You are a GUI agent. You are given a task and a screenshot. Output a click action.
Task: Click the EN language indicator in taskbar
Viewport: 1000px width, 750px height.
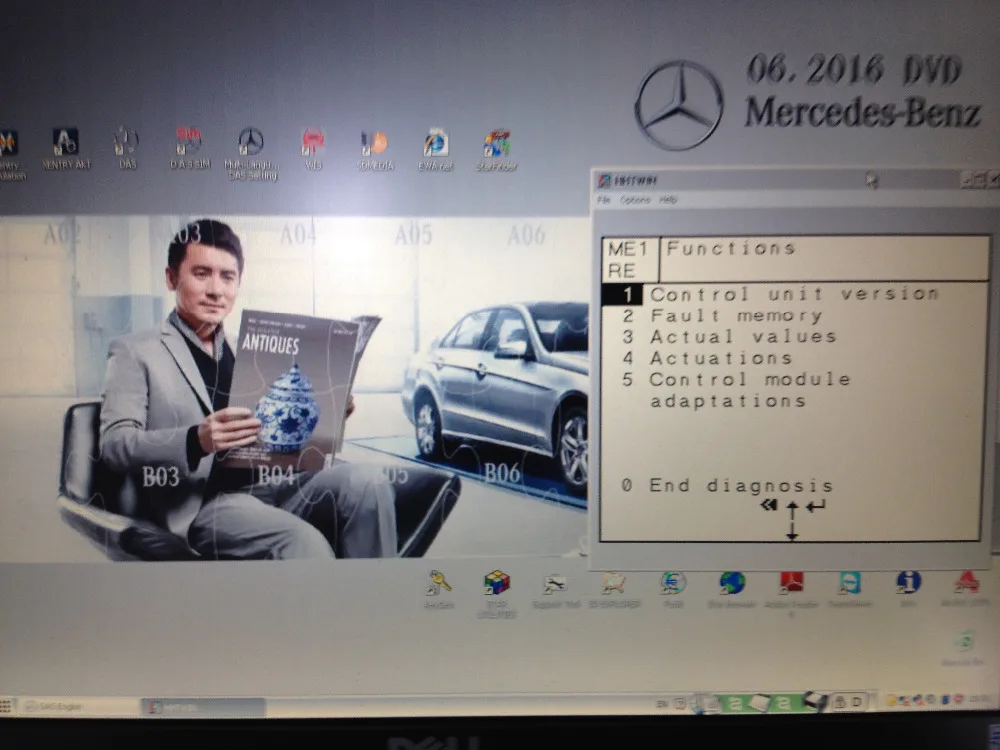pos(663,703)
